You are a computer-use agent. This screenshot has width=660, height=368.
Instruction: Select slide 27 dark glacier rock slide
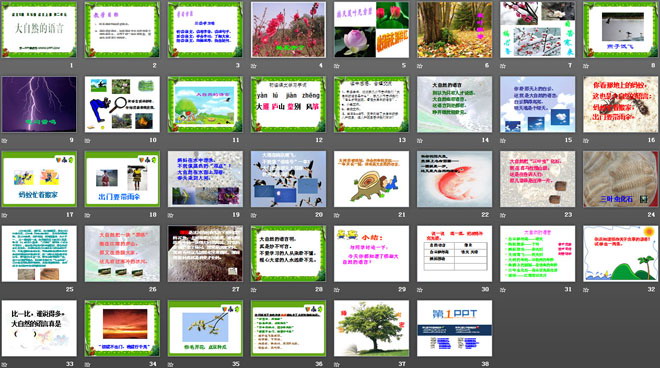tap(205, 253)
